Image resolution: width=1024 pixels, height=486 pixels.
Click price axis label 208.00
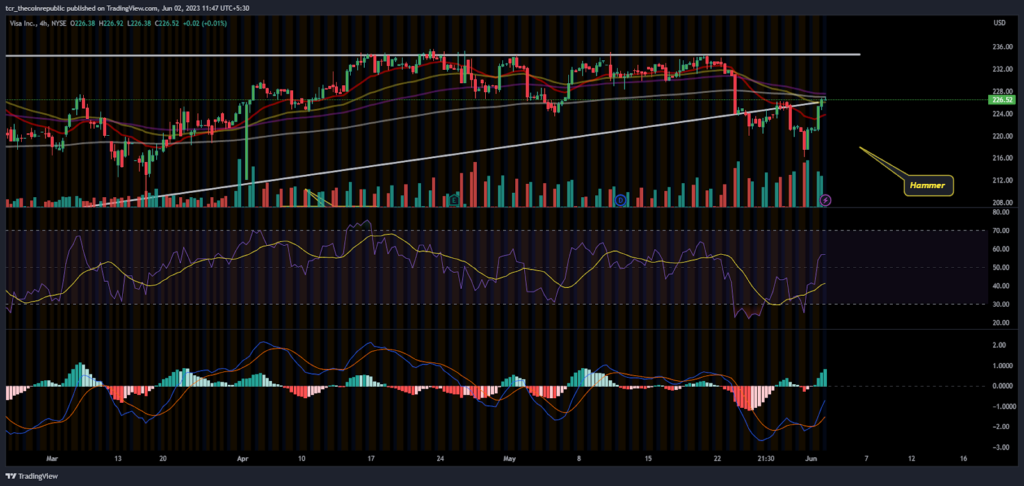[x=1000, y=203]
